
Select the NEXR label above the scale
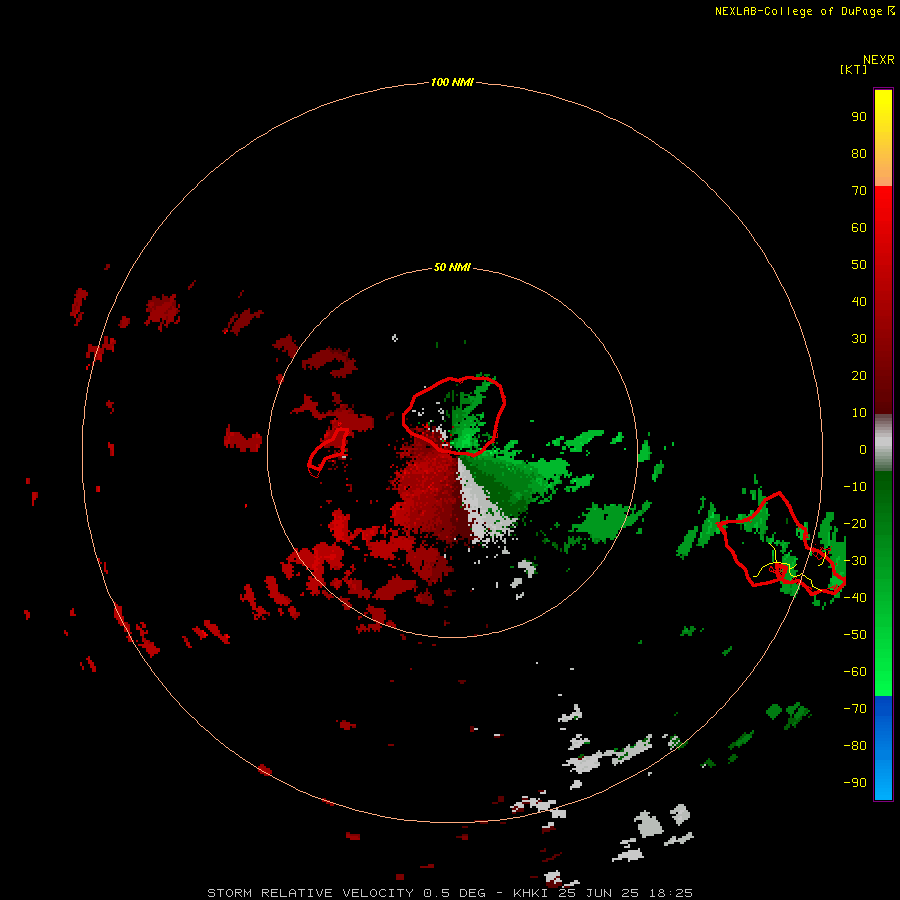(879, 60)
